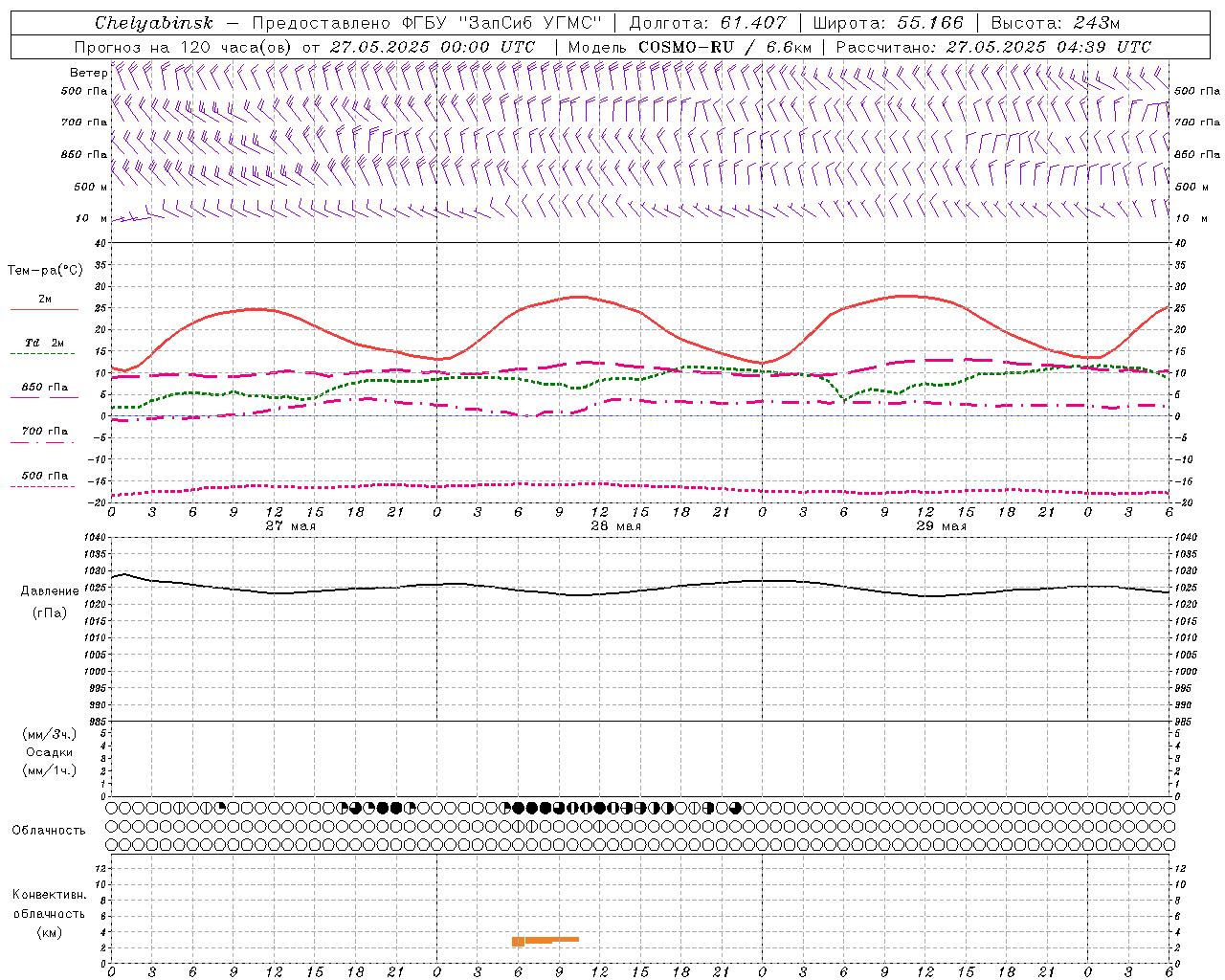Click the '27 мая' date label
Screen dimensions: 1225x980
coord(291,526)
